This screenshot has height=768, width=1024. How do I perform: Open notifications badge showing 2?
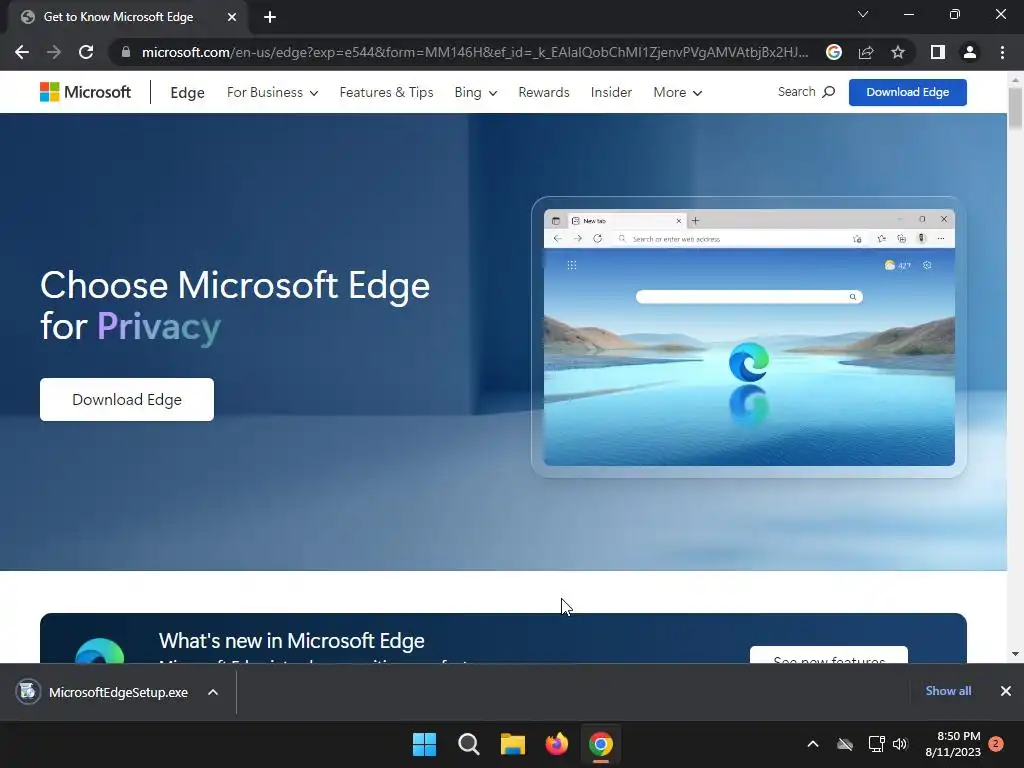pyautogui.click(x=996, y=744)
